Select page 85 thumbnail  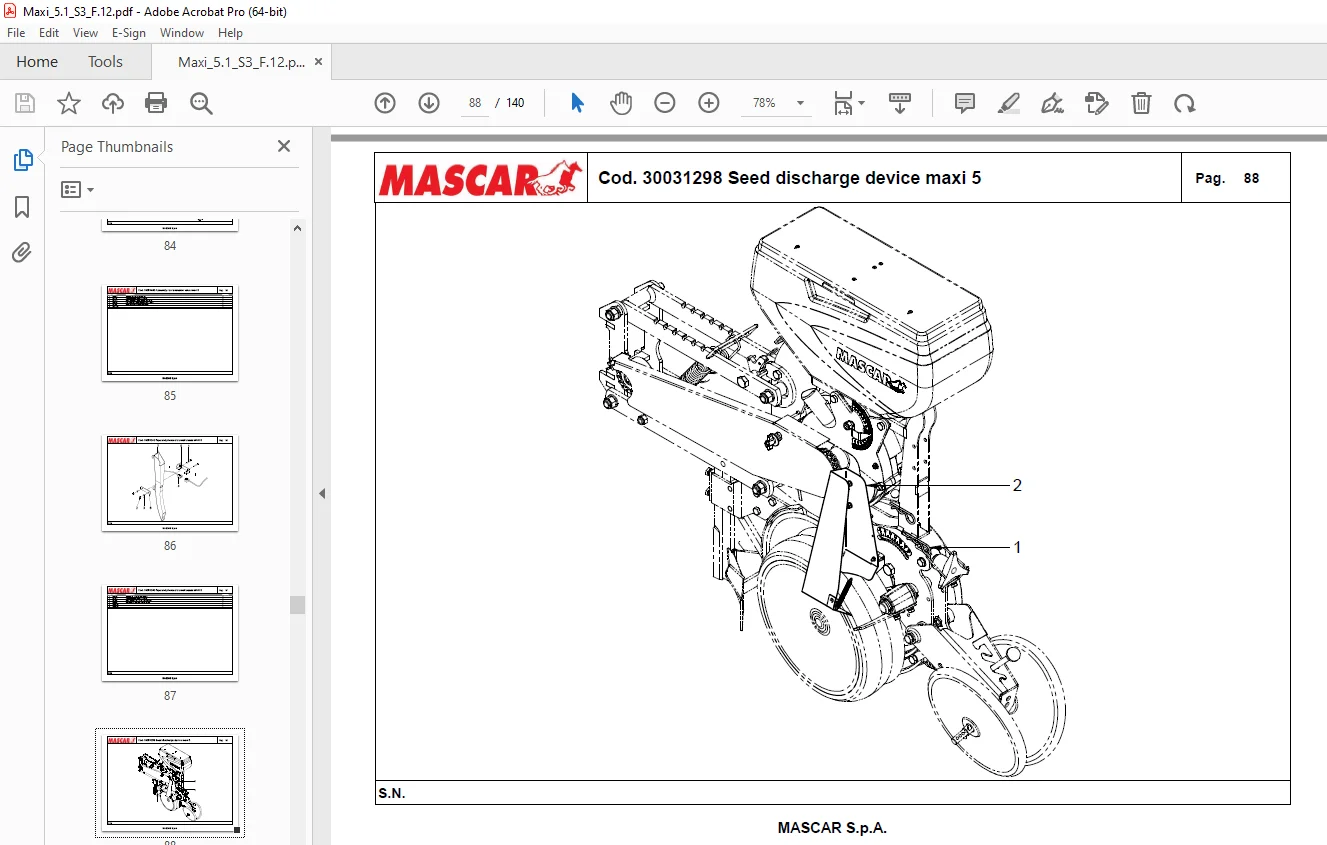170,333
